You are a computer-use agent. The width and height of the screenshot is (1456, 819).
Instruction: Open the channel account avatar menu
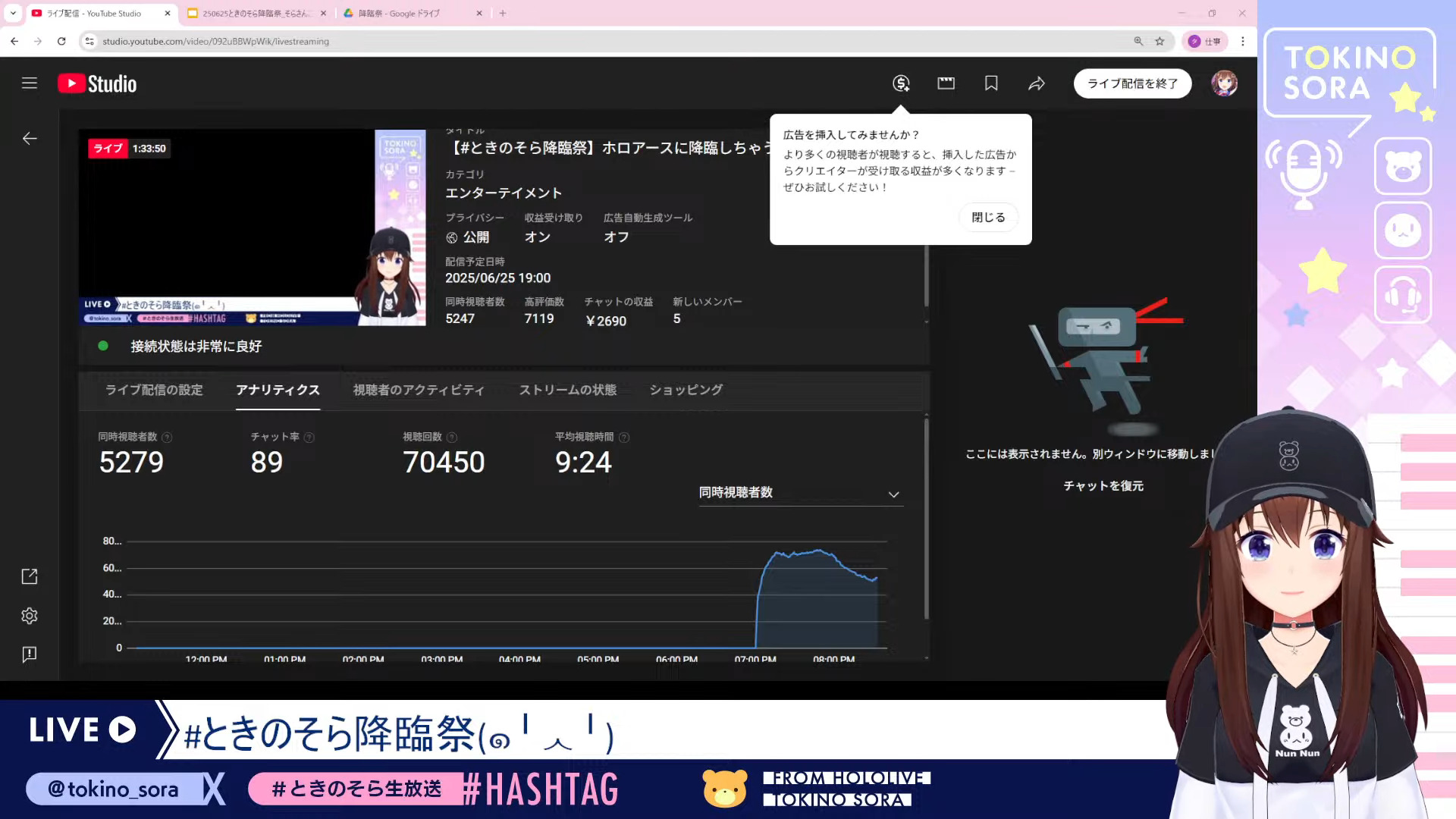point(1224,83)
